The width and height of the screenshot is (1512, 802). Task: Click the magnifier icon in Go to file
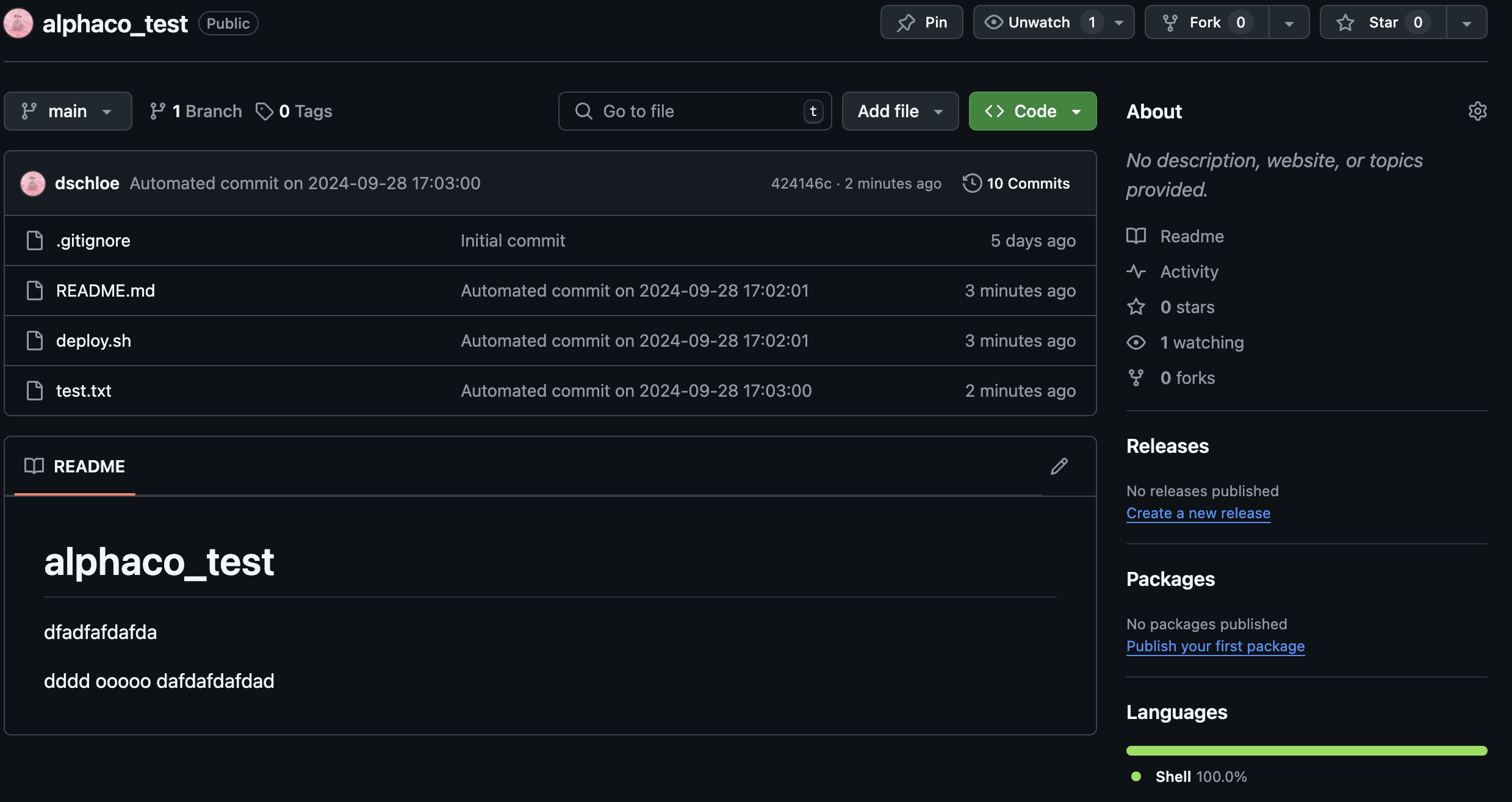pos(583,111)
